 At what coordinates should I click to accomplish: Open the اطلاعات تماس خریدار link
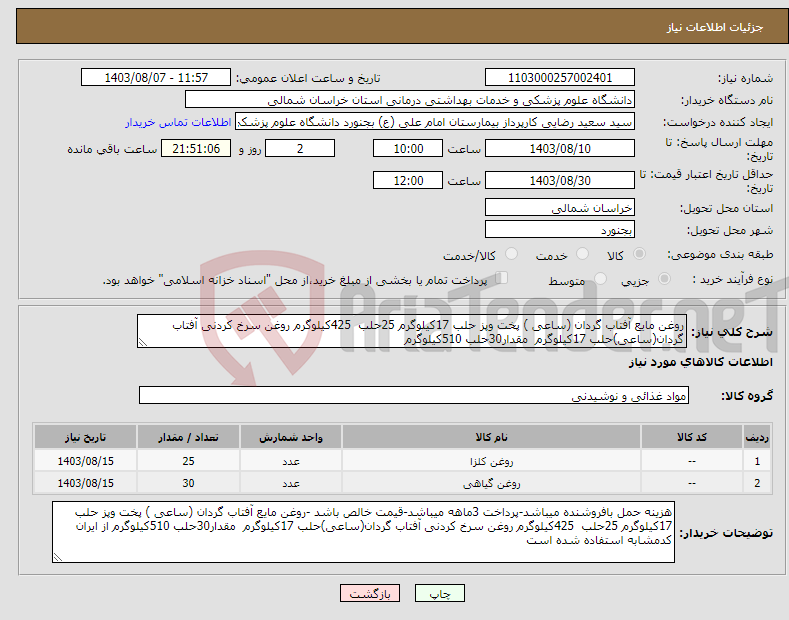pos(178,122)
